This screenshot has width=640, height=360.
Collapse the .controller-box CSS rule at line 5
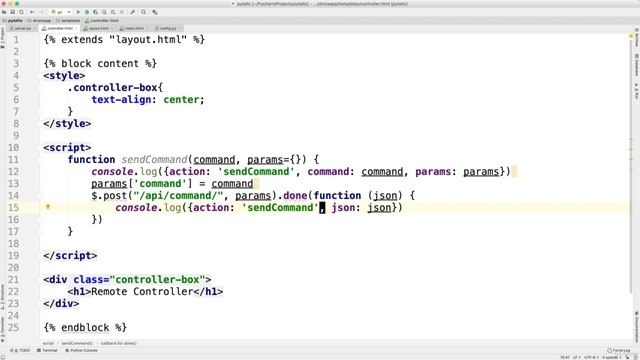point(40,88)
